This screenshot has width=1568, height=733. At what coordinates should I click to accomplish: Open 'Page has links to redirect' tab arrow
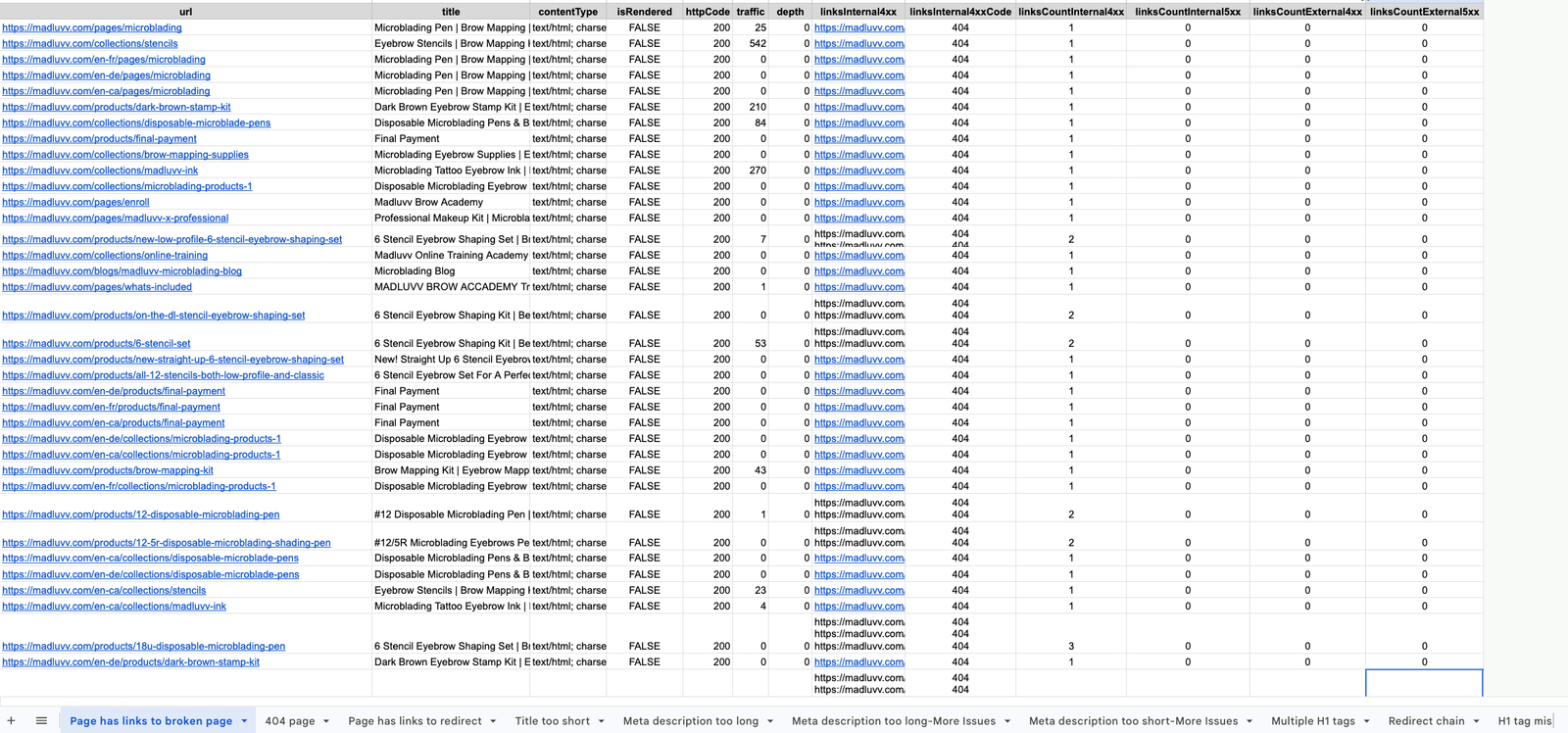(x=493, y=721)
